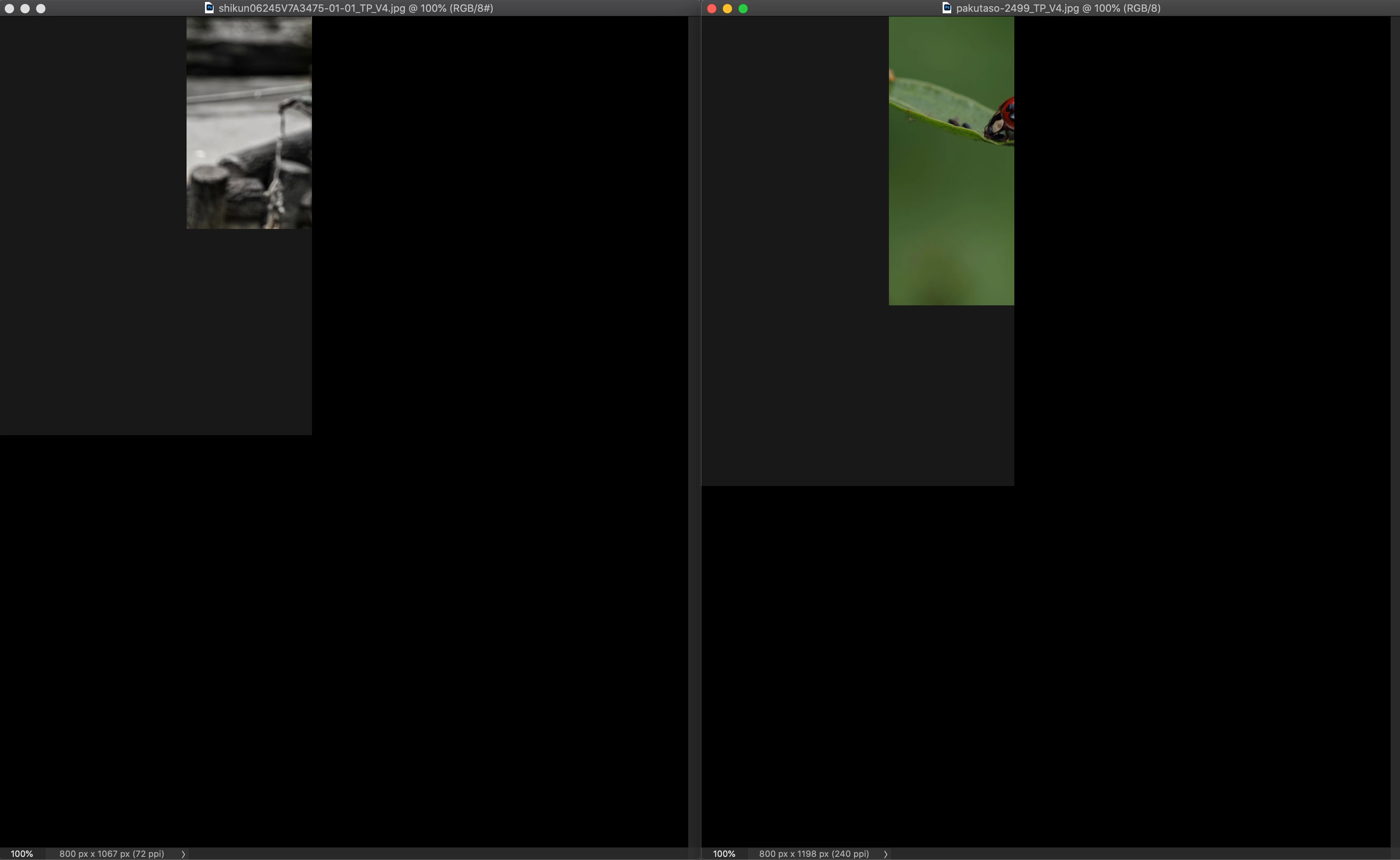
Task: Click vertical scrollbar of pakutaso-2499 window
Action: [x=1395, y=398]
